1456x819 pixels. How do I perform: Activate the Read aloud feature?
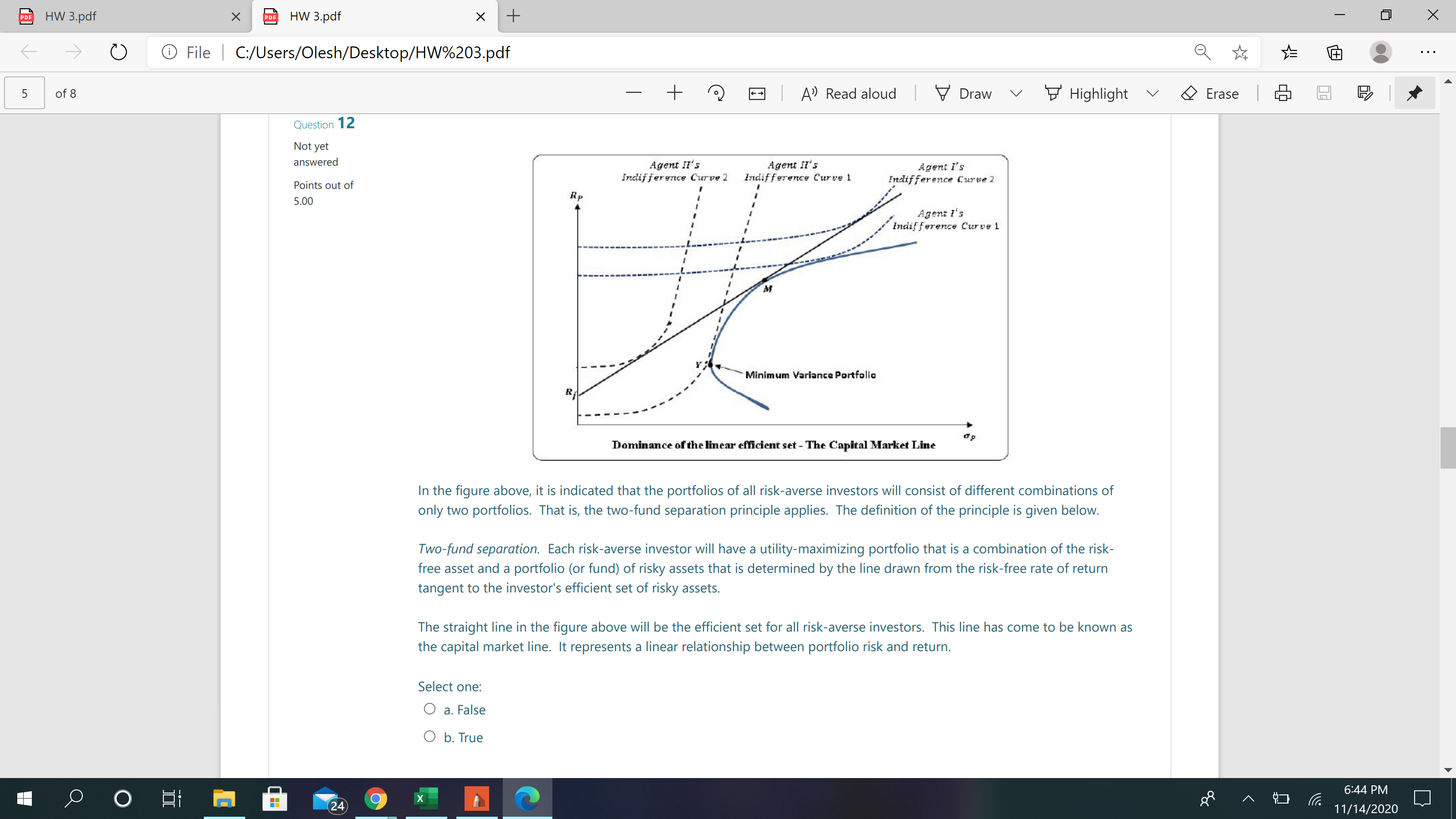[x=848, y=93]
